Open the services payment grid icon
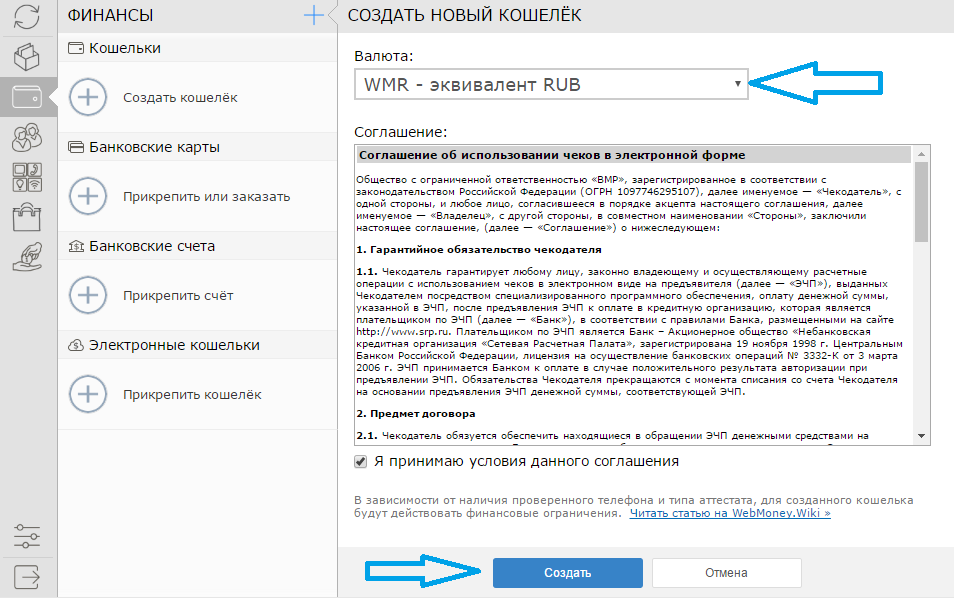This screenshot has height=604, width=954. click(27, 176)
